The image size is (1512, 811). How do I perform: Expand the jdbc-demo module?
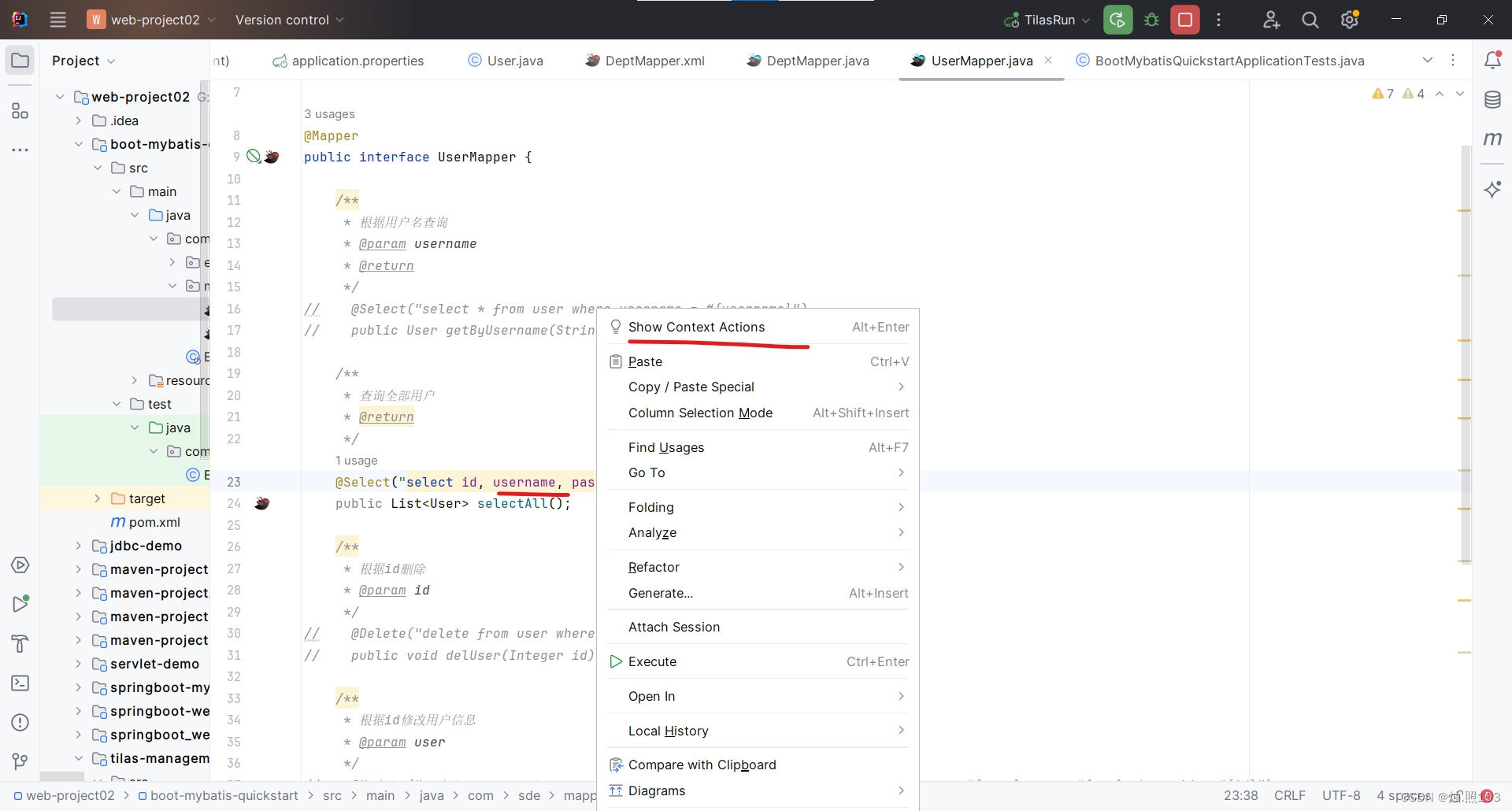(78, 546)
